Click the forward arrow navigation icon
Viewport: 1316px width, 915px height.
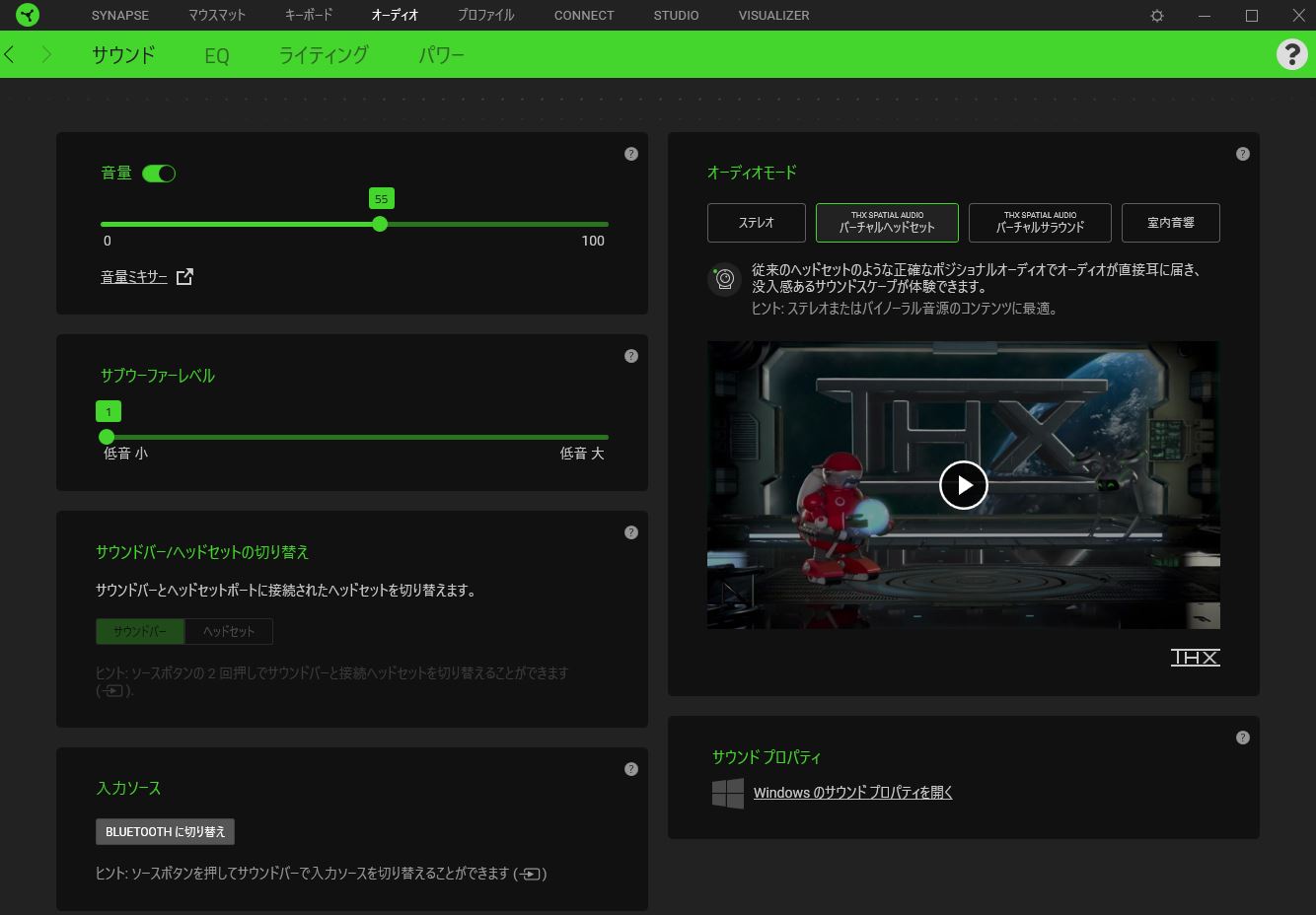45,54
